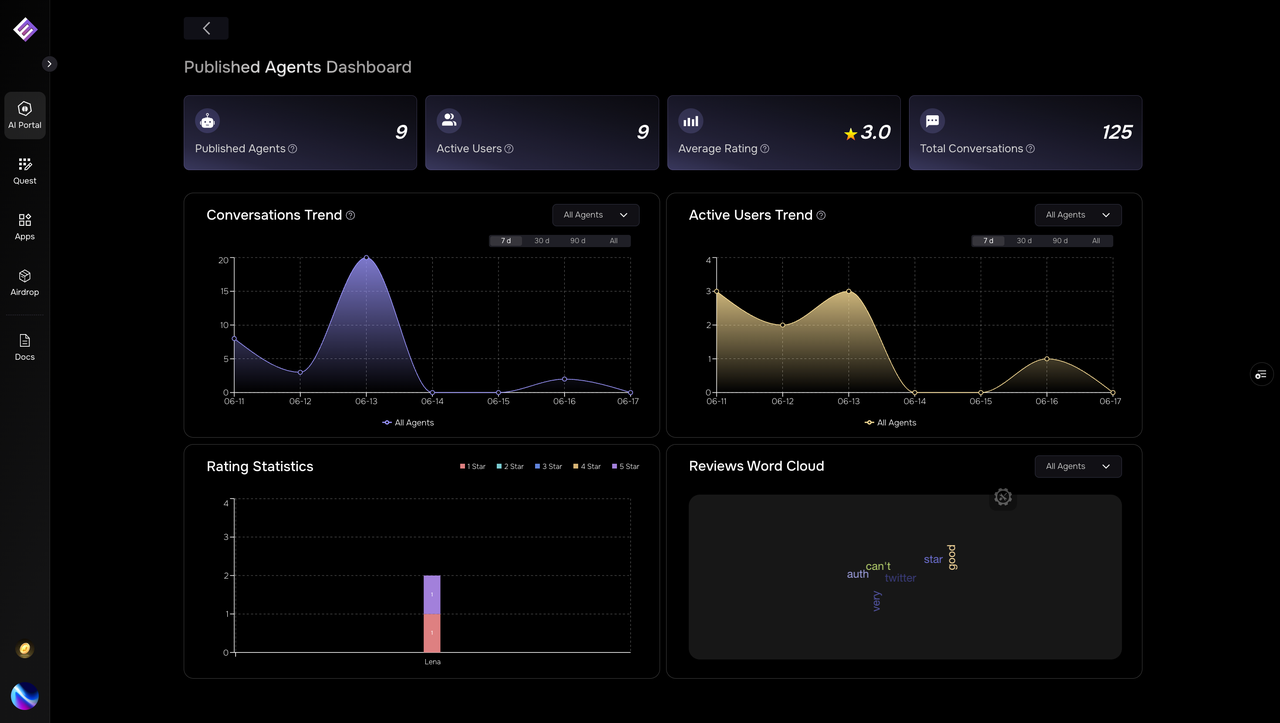Click the Published Agents info icon
1280x723 pixels.
(x=293, y=149)
